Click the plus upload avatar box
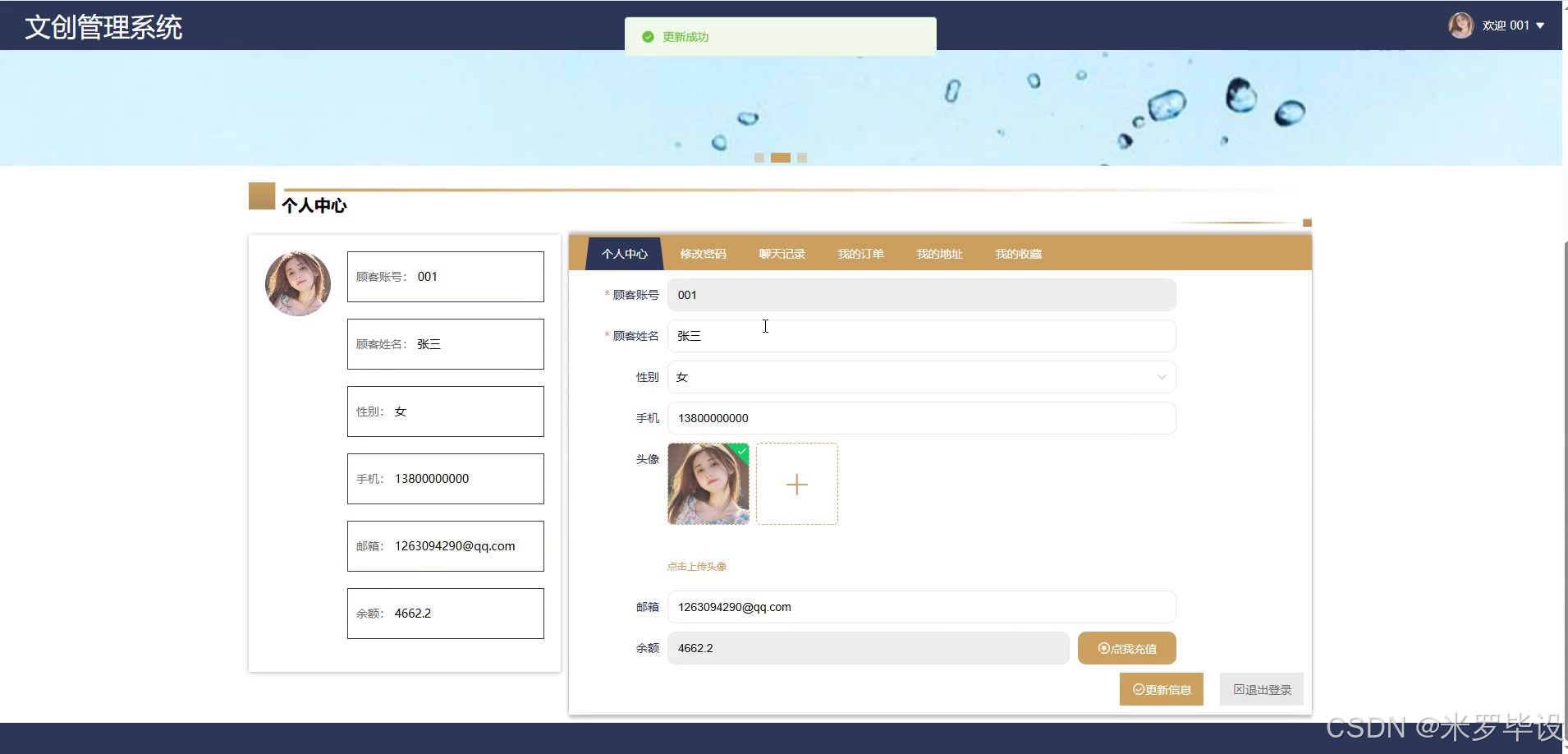 (796, 484)
